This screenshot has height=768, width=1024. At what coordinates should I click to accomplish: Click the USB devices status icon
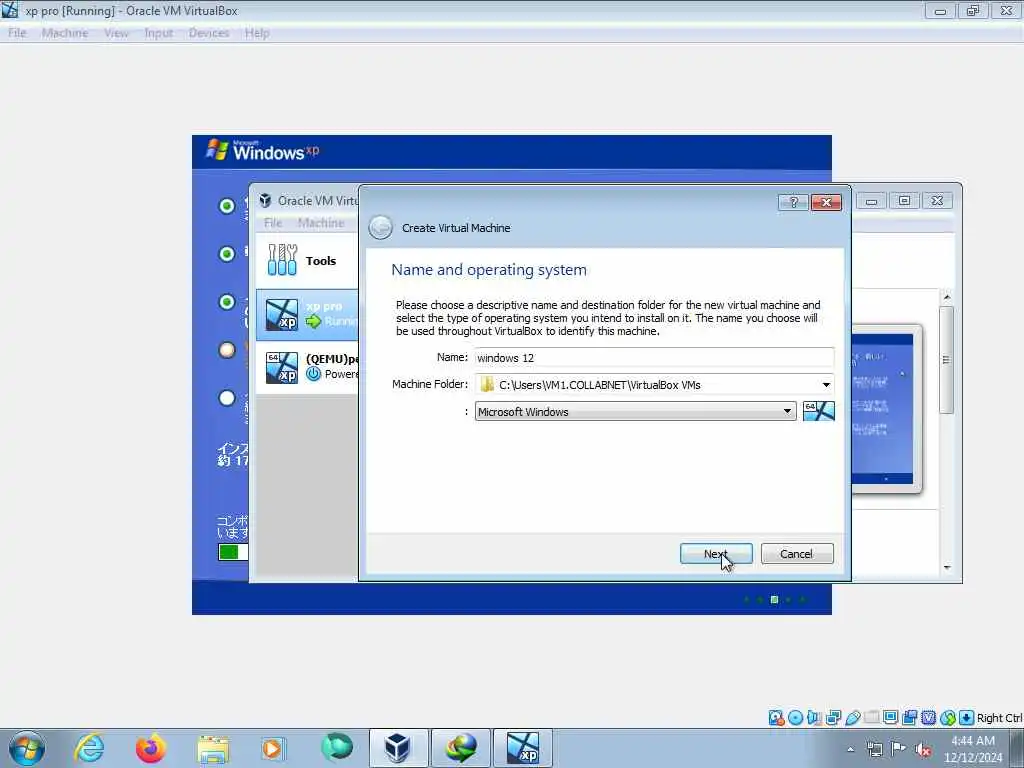click(852, 718)
